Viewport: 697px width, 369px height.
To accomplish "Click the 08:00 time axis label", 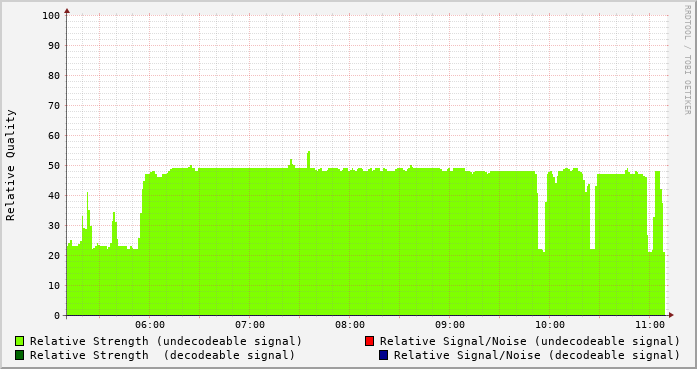I will coord(350,325).
